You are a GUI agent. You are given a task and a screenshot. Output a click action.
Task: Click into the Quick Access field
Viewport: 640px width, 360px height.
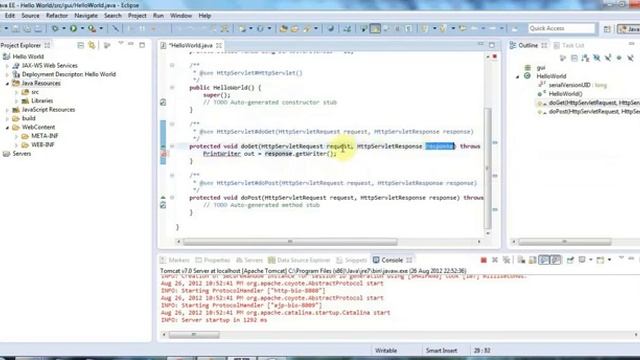[561, 28]
